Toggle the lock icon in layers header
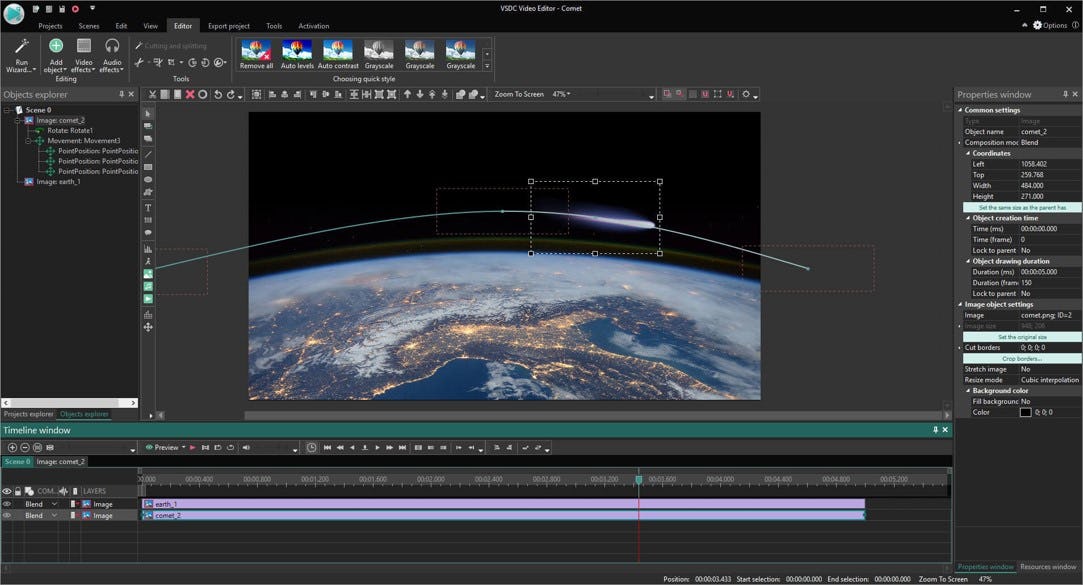The width and height of the screenshot is (1083, 585). click(x=18, y=491)
